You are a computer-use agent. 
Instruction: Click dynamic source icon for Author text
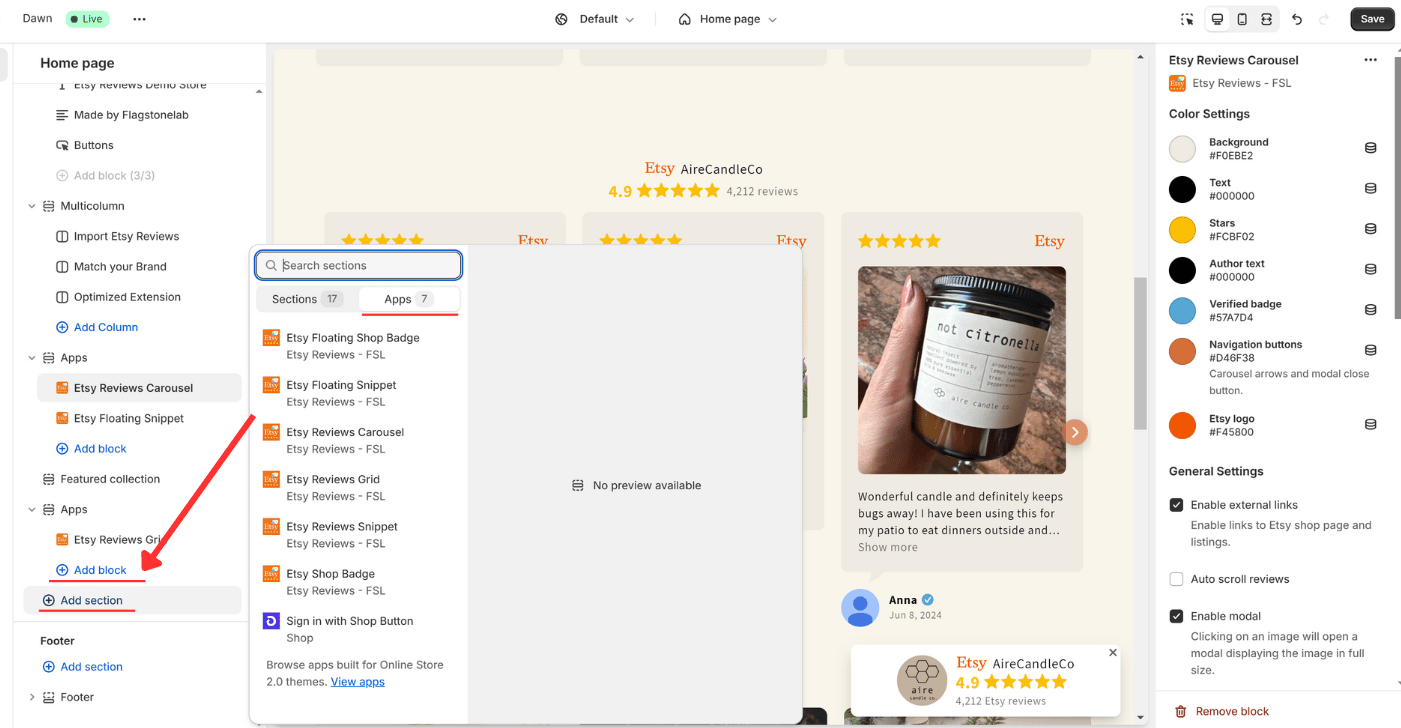coord(1370,269)
